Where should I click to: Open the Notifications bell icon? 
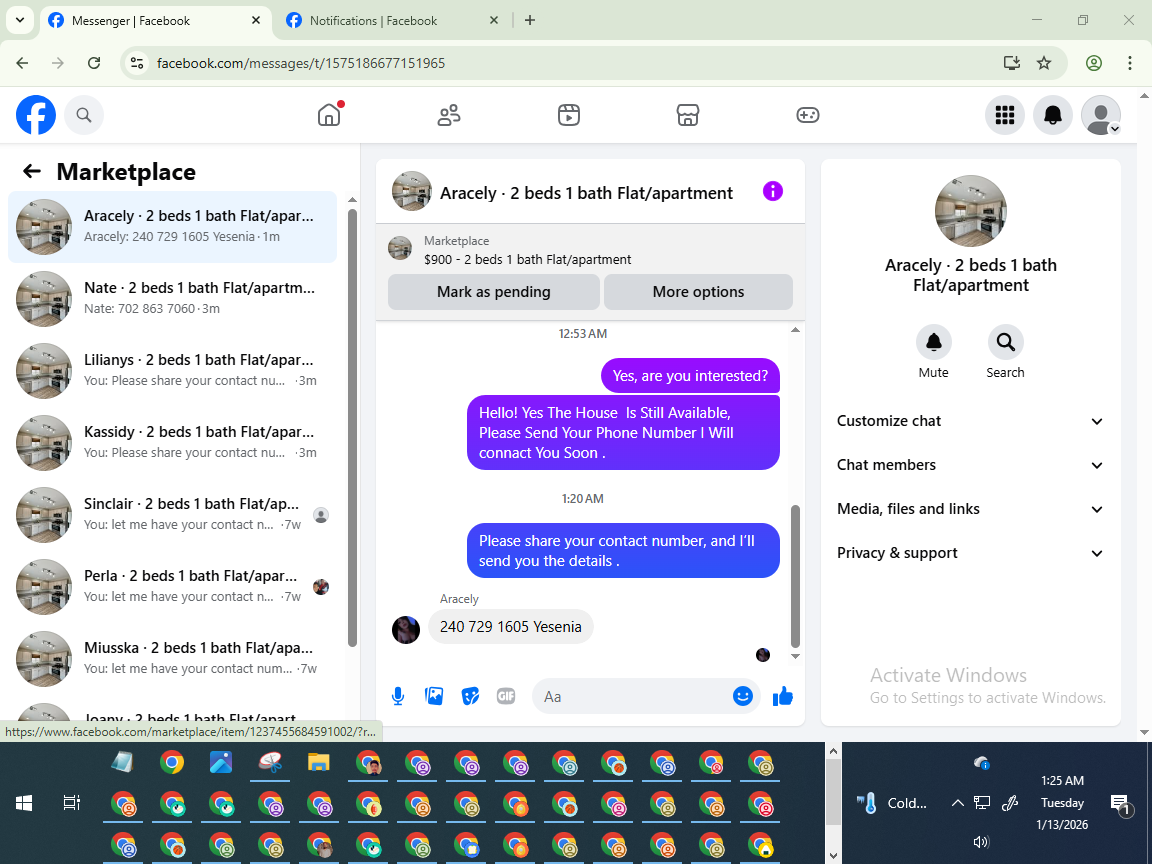(1053, 115)
